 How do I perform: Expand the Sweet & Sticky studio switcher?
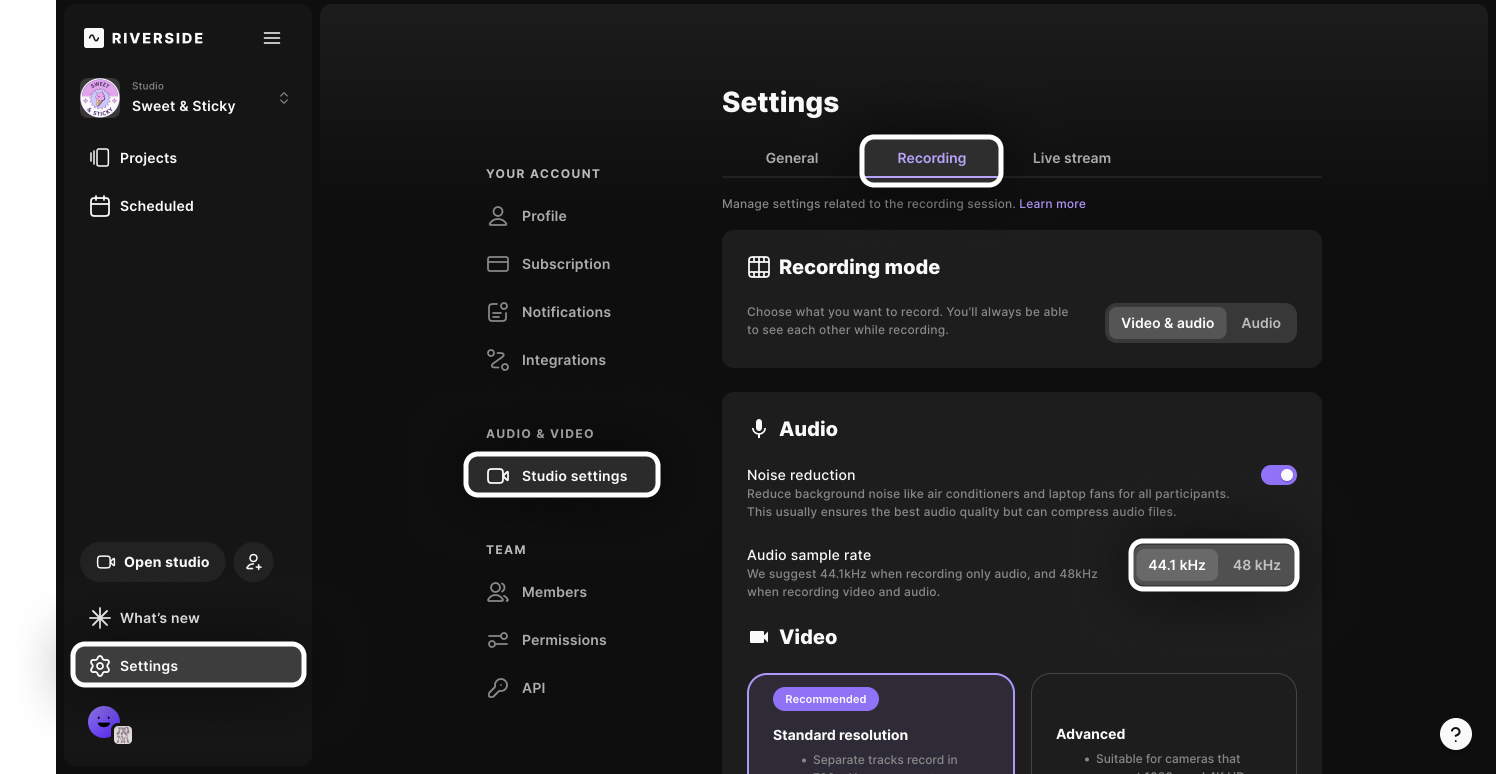(284, 98)
